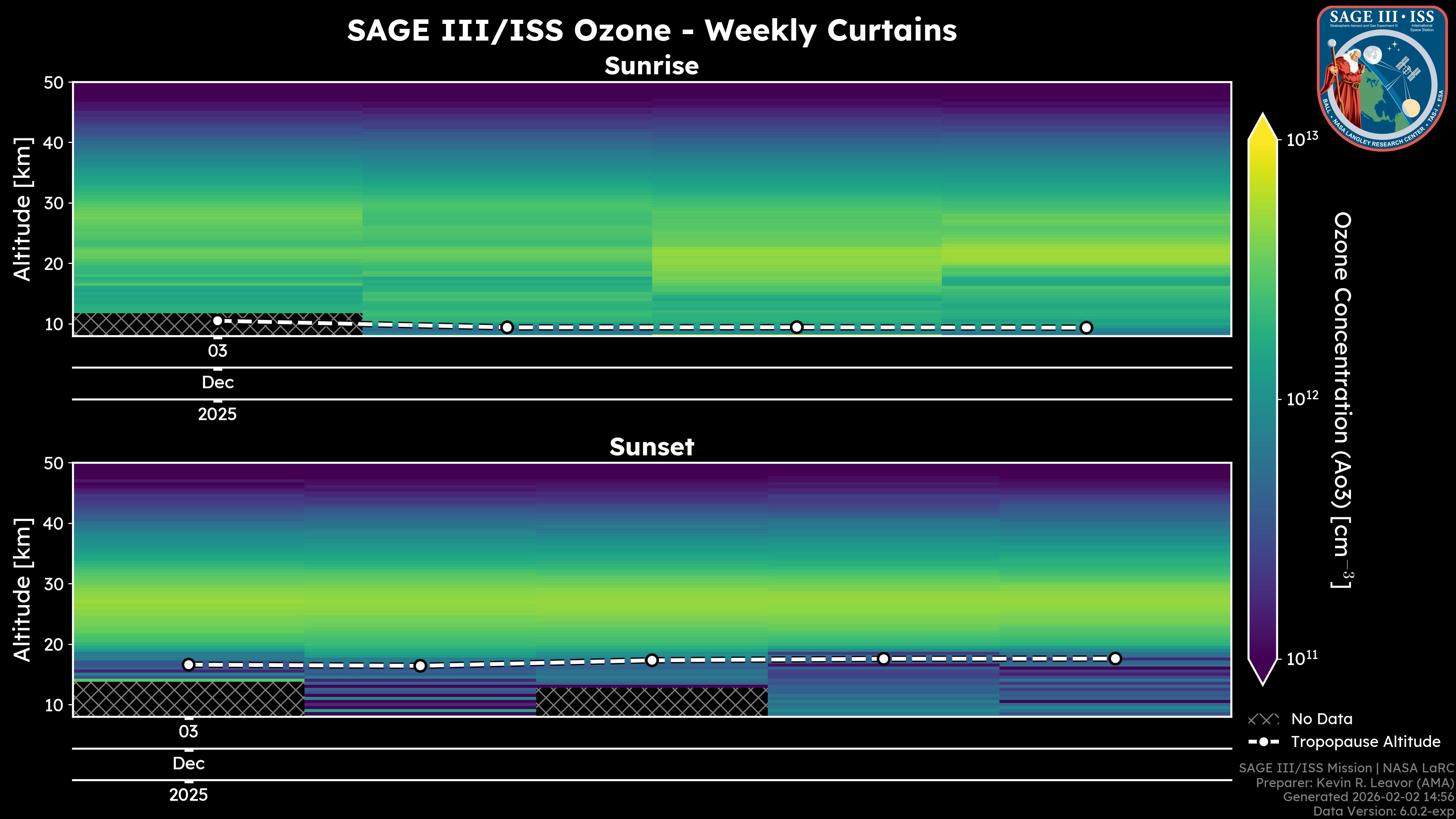1456x819 pixels.
Task: Click the colorbar at the 10^12 level
Action: point(1263,400)
